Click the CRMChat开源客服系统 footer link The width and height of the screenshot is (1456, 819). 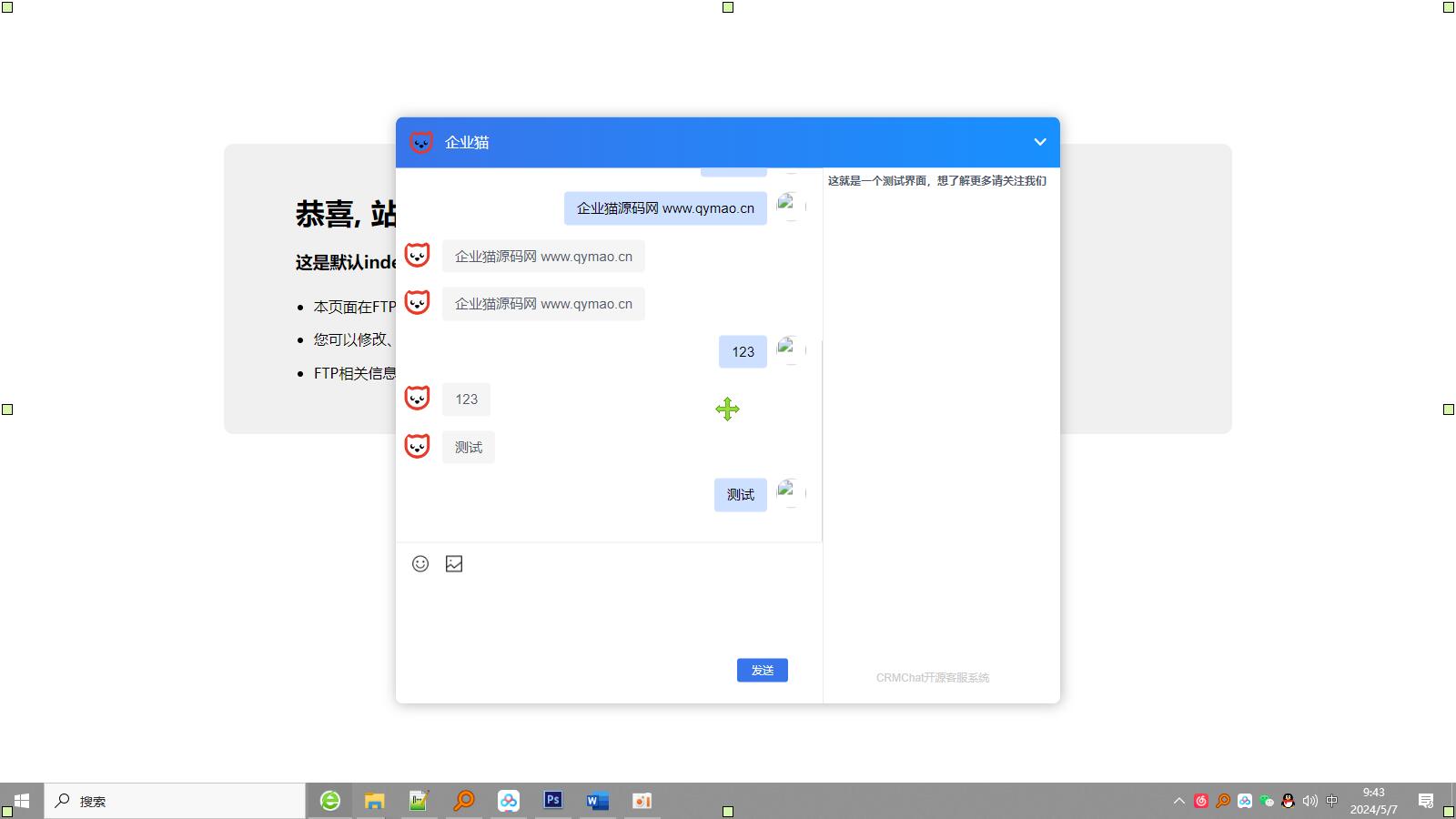click(933, 678)
